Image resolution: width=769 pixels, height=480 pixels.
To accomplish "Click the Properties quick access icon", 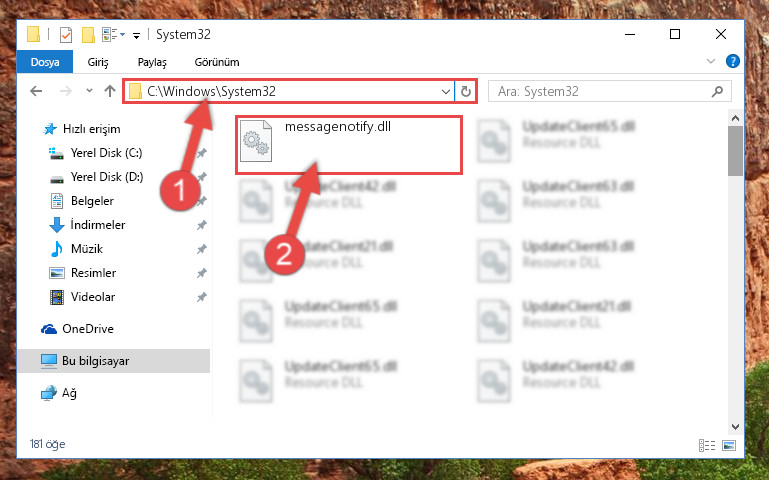I will coord(66,35).
